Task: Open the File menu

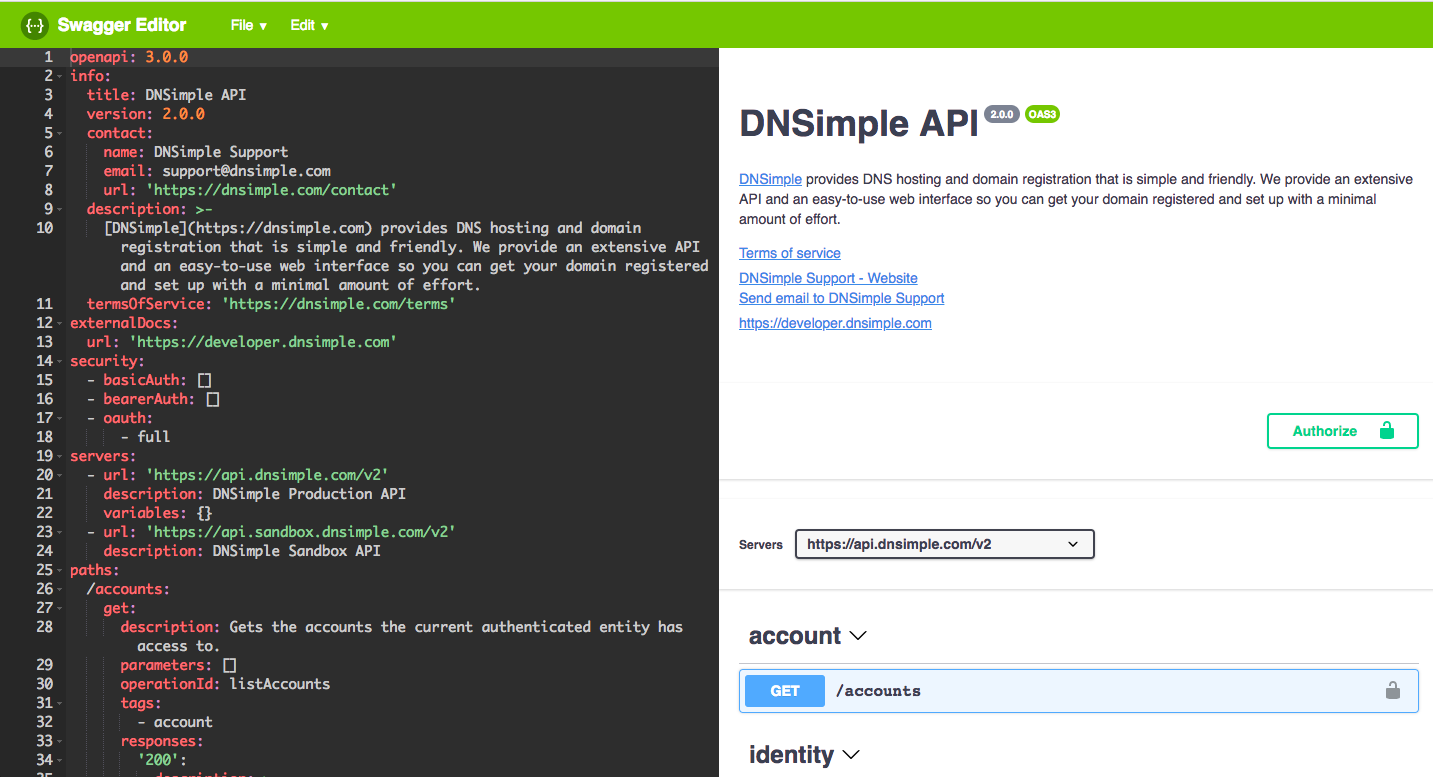Action: (248, 25)
